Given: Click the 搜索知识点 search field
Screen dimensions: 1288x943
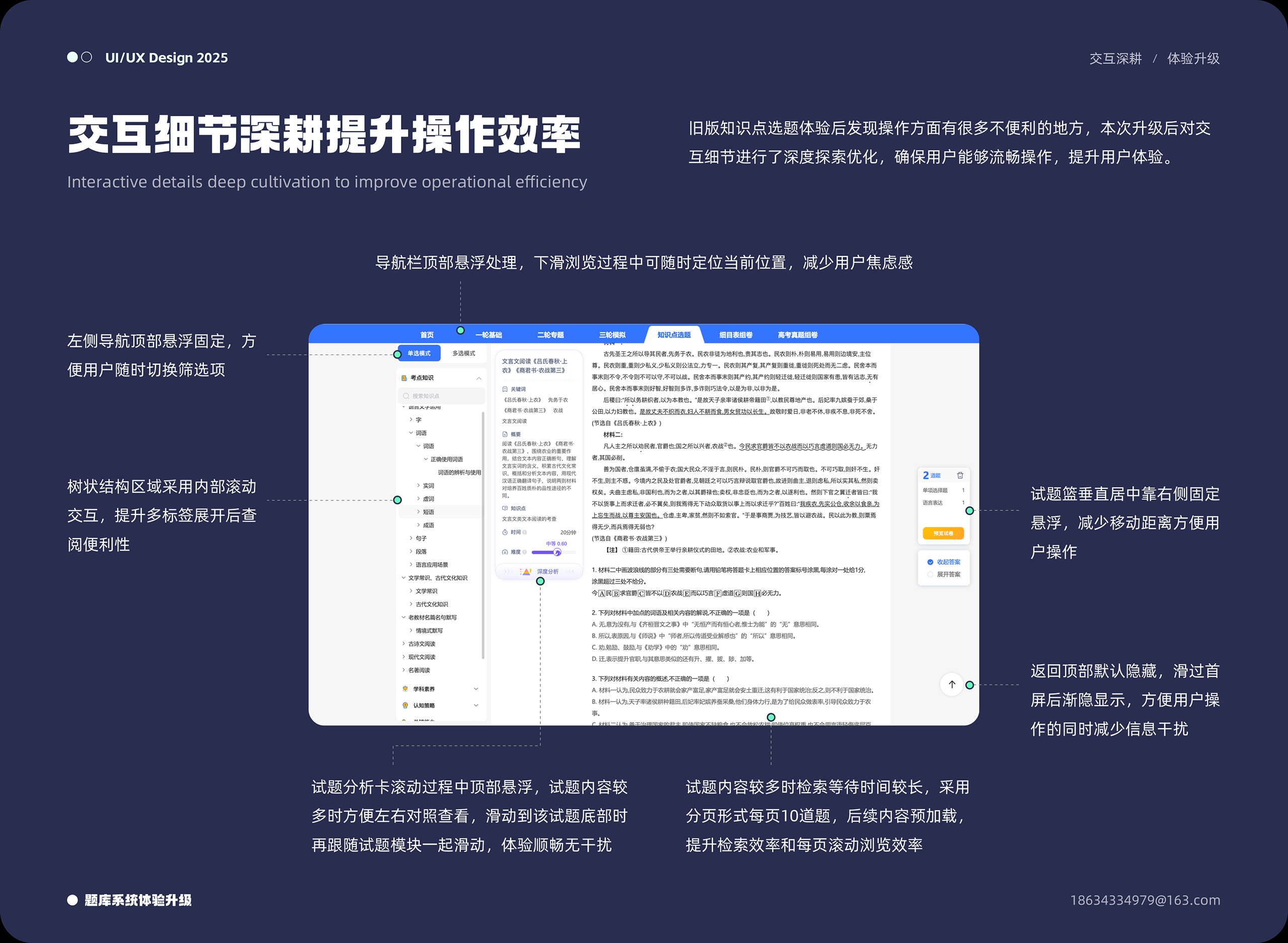Looking at the screenshot, I should point(442,396).
